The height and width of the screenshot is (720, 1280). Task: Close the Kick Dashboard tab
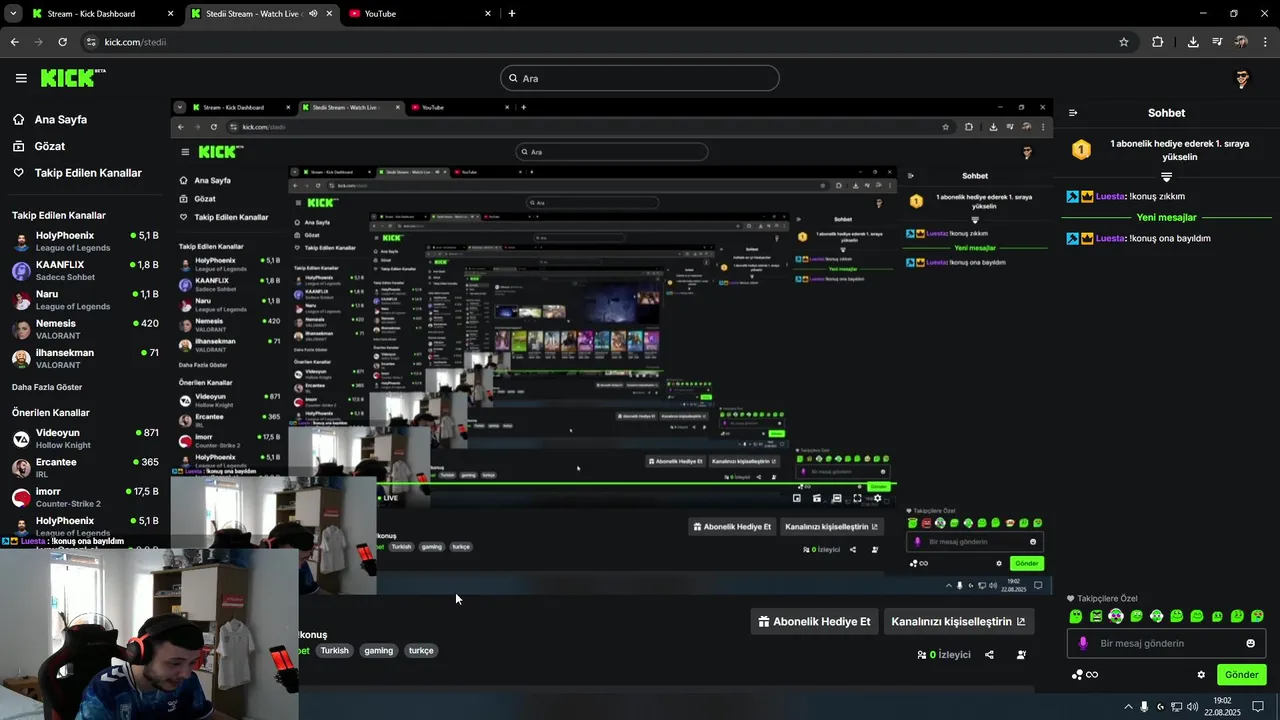(170, 14)
